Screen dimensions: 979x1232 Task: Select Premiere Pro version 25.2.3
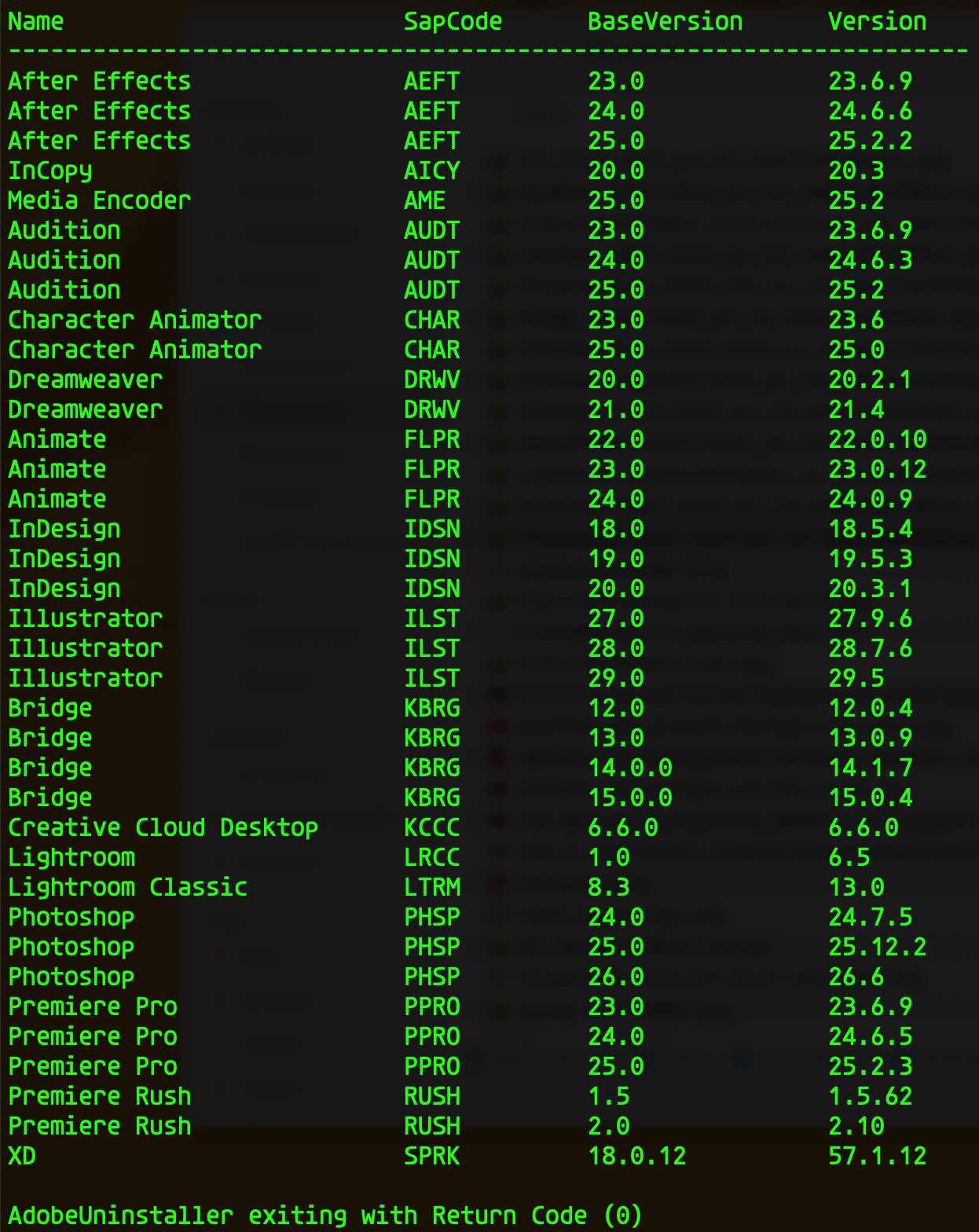click(870, 1066)
